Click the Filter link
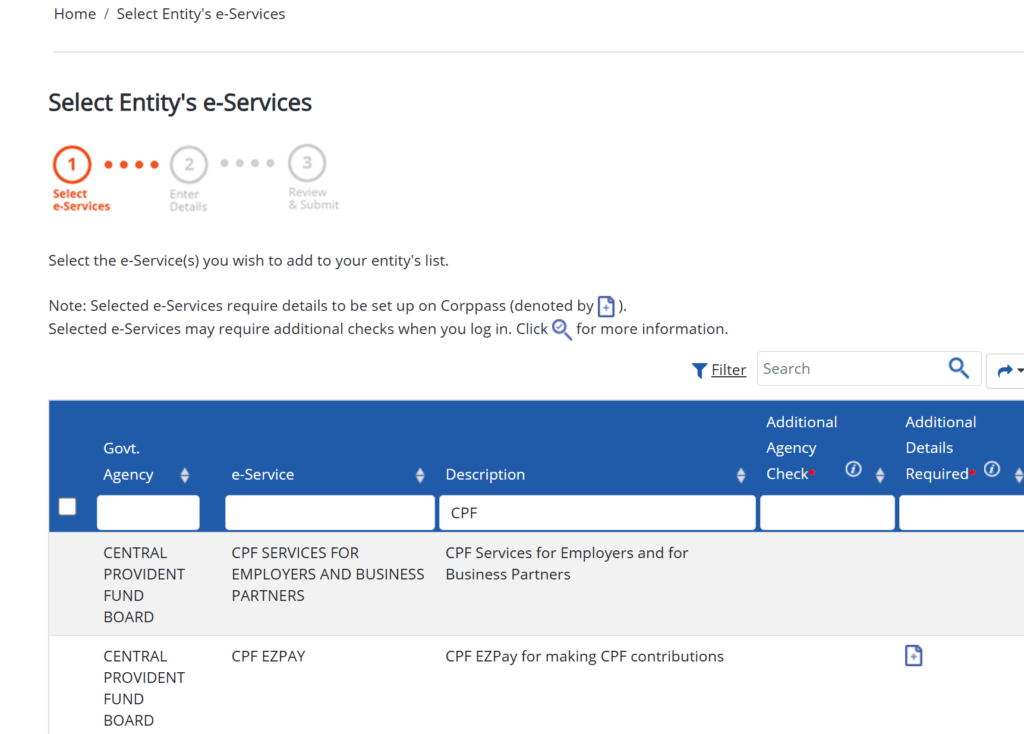 coord(728,370)
